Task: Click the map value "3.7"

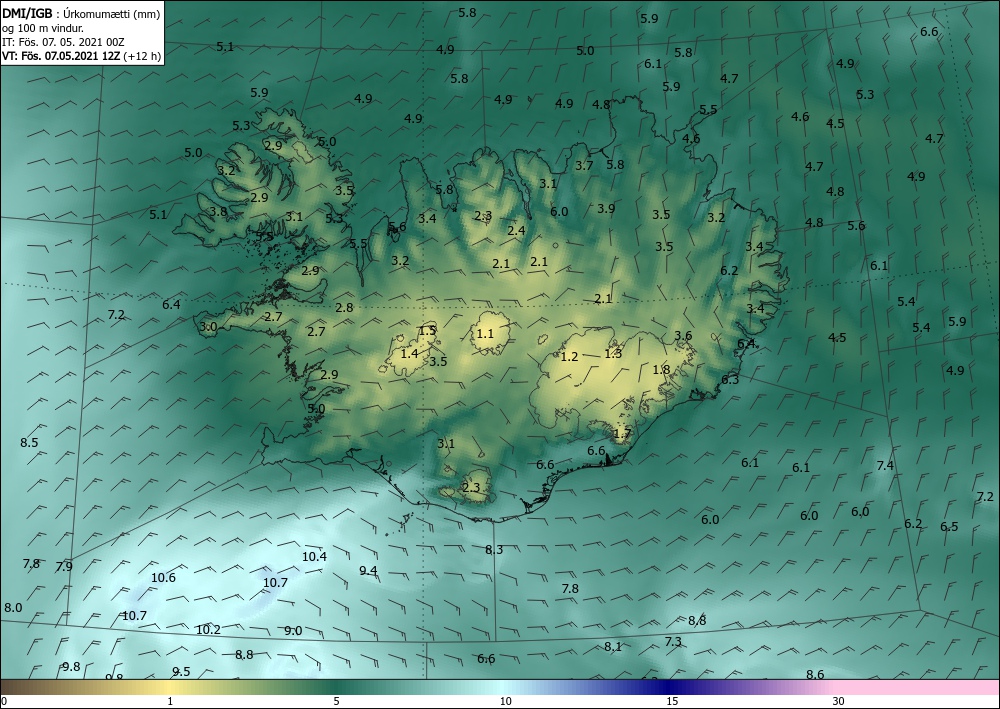Action: pyautogui.click(x=584, y=166)
